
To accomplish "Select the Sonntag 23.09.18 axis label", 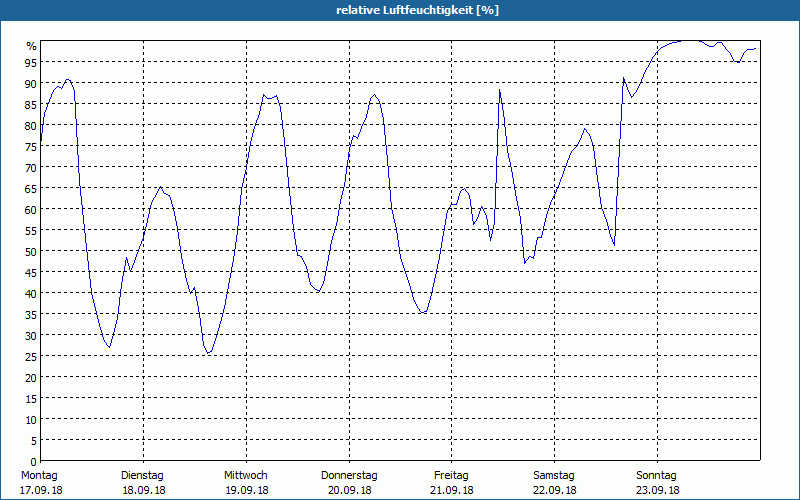I will click(x=657, y=483).
